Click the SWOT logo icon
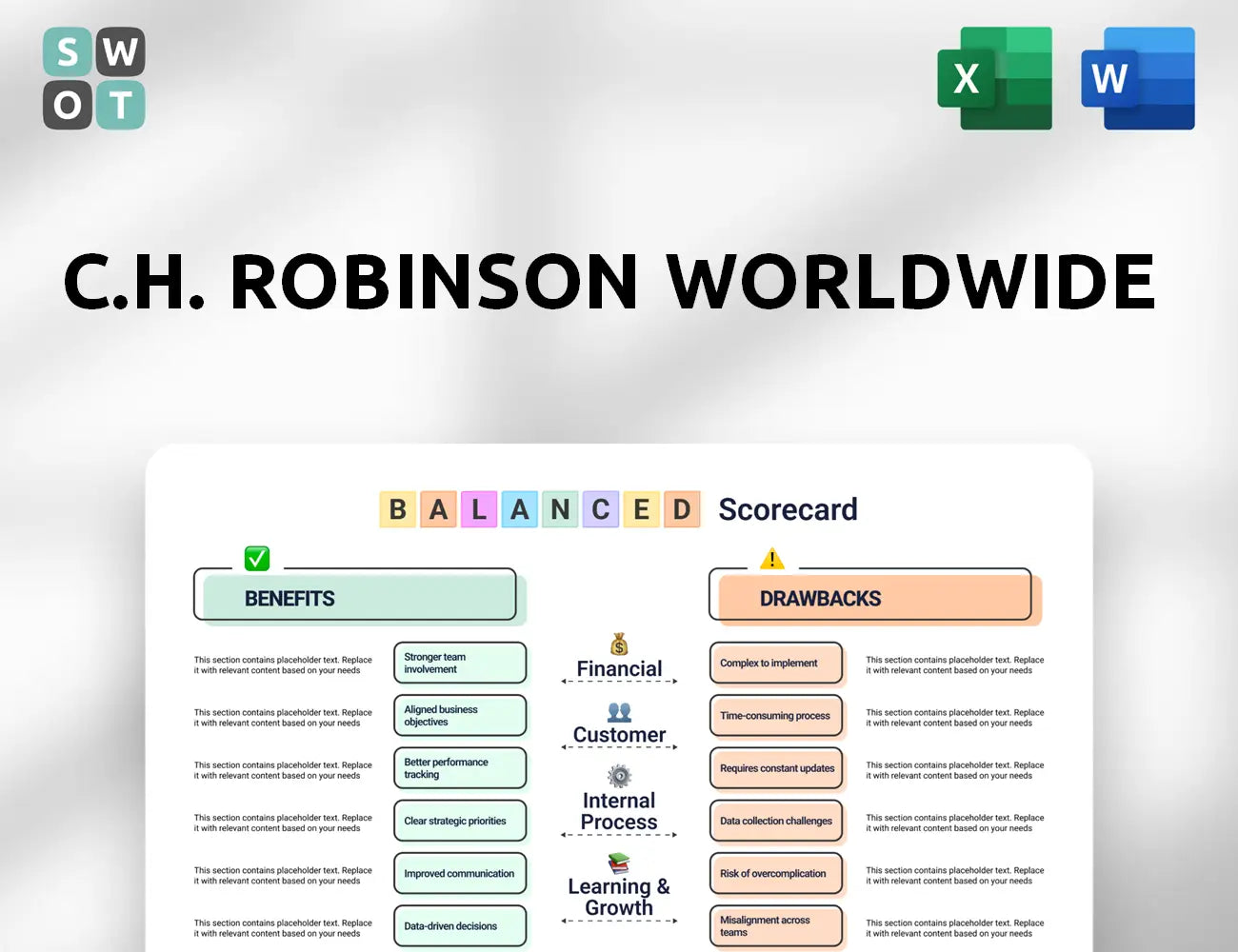Viewport: 1238px width, 952px height. pyautogui.click(x=94, y=78)
